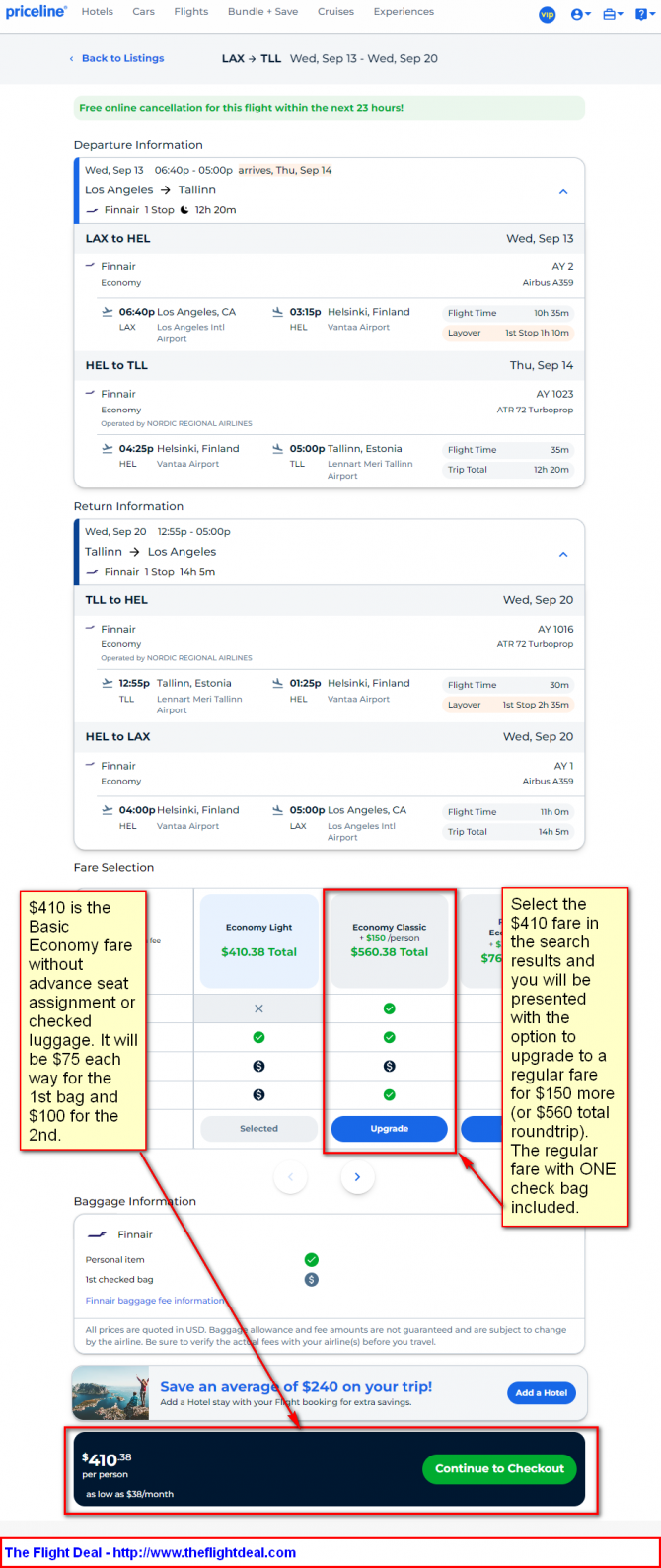The image size is (661, 1568).
Task: Open the Experiences menu item
Action: pyautogui.click(x=404, y=12)
